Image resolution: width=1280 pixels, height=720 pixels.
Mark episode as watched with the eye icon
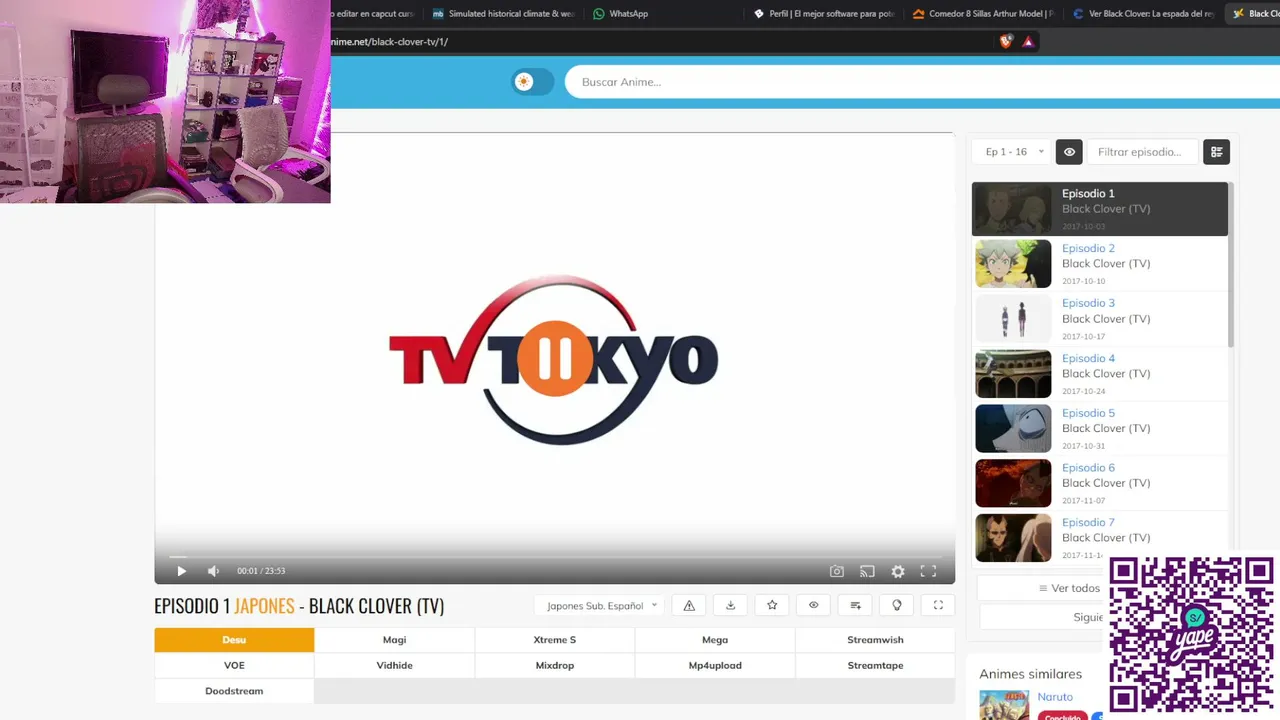[x=814, y=605]
